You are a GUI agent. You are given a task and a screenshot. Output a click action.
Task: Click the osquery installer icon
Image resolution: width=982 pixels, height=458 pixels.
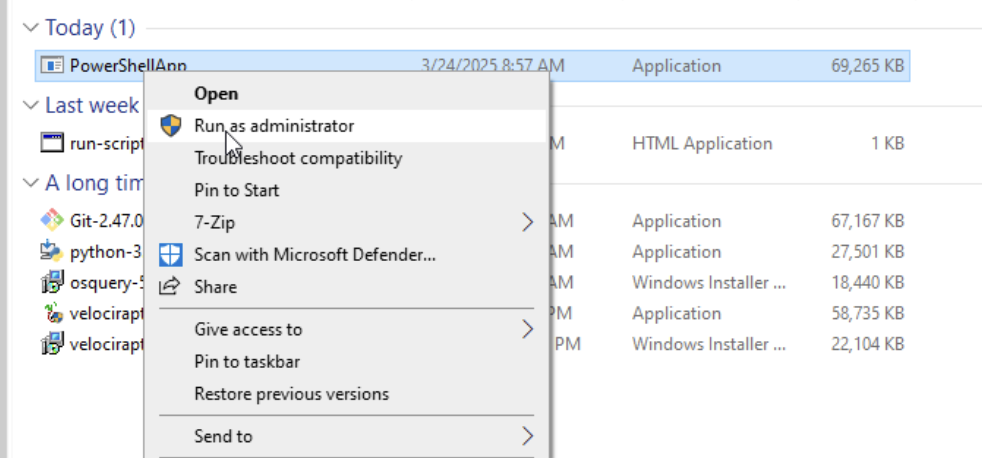coord(52,282)
